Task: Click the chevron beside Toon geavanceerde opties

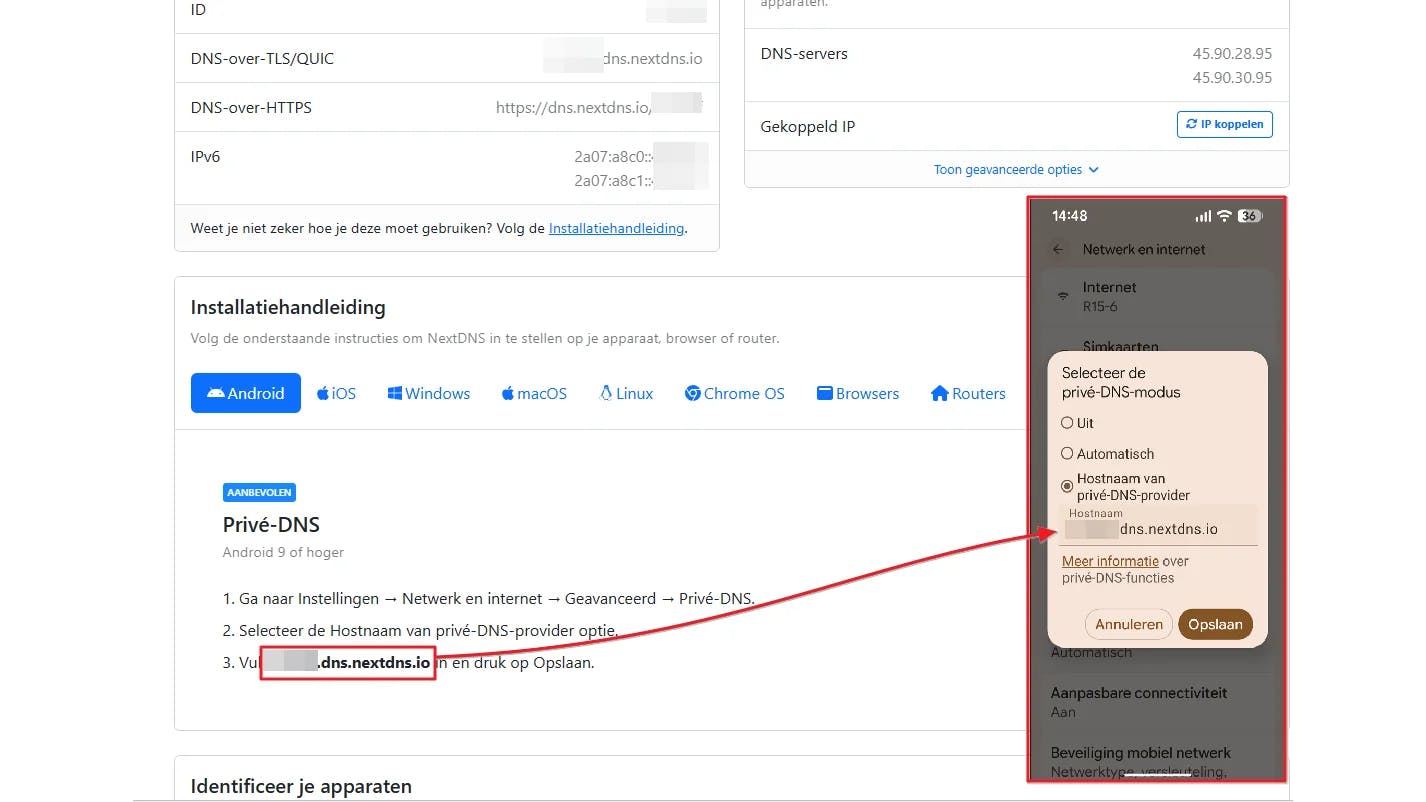Action: (1093, 170)
